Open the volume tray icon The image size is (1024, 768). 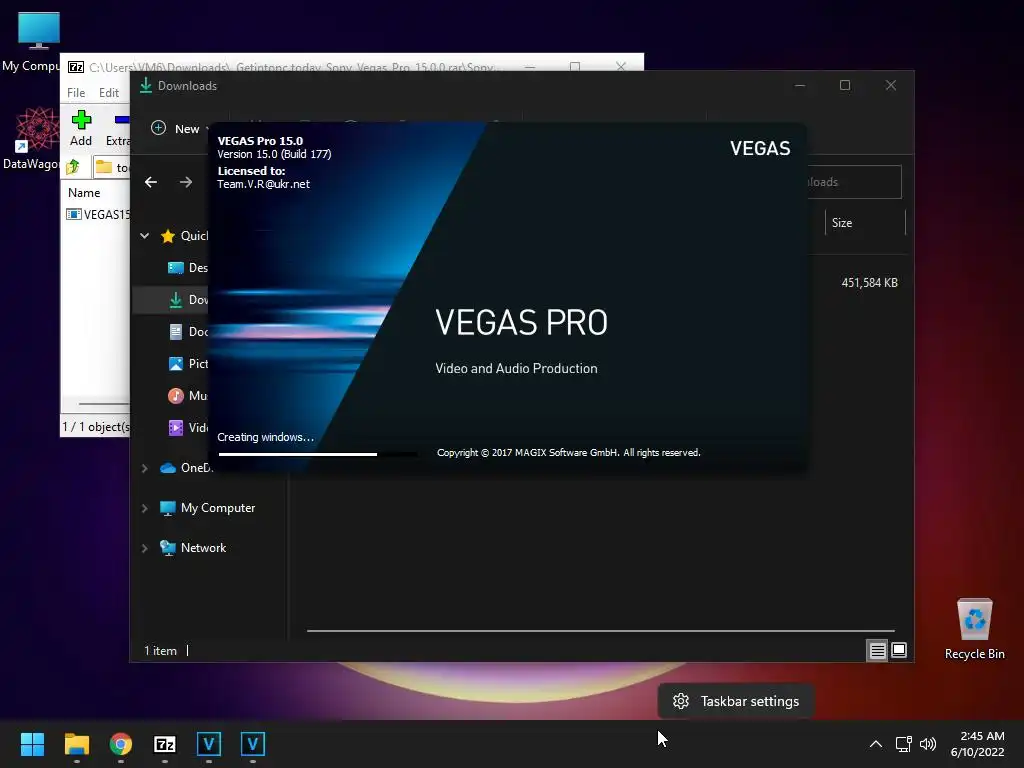(x=927, y=744)
